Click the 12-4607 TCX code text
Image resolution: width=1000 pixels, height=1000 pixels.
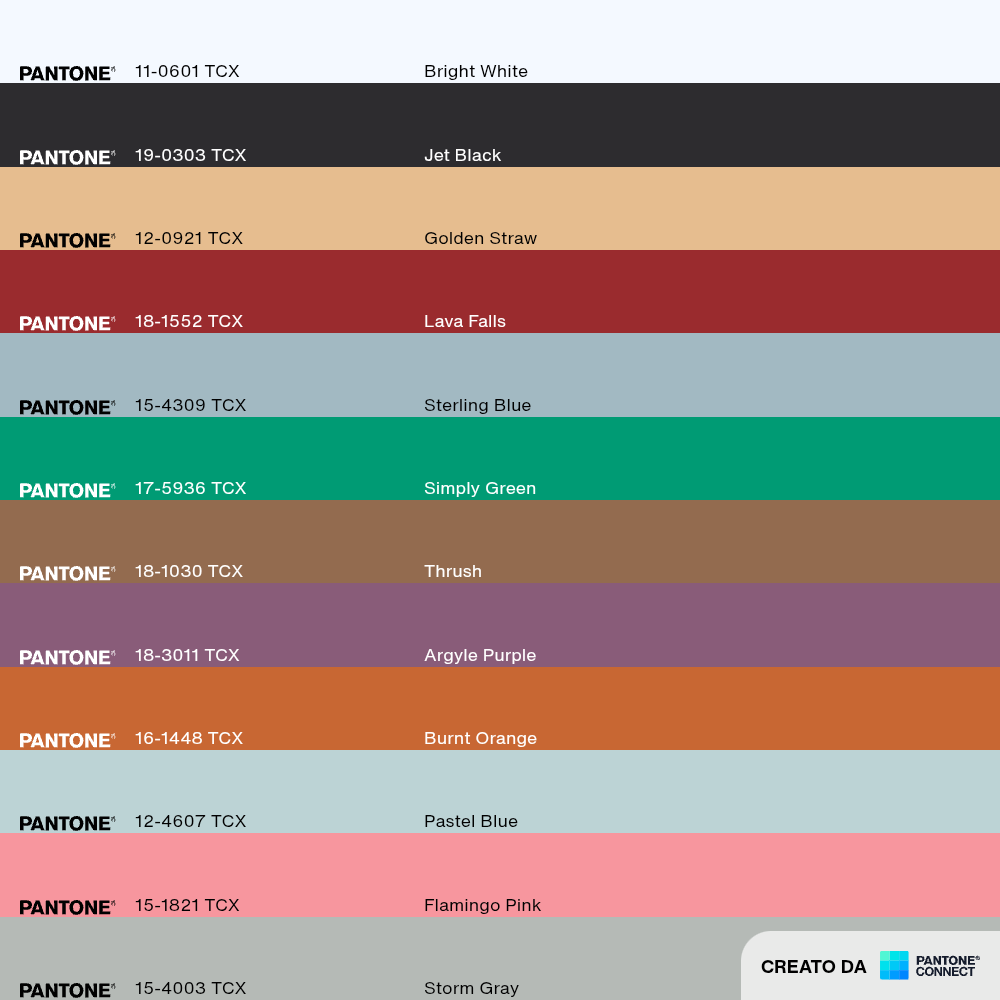click(x=190, y=821)
